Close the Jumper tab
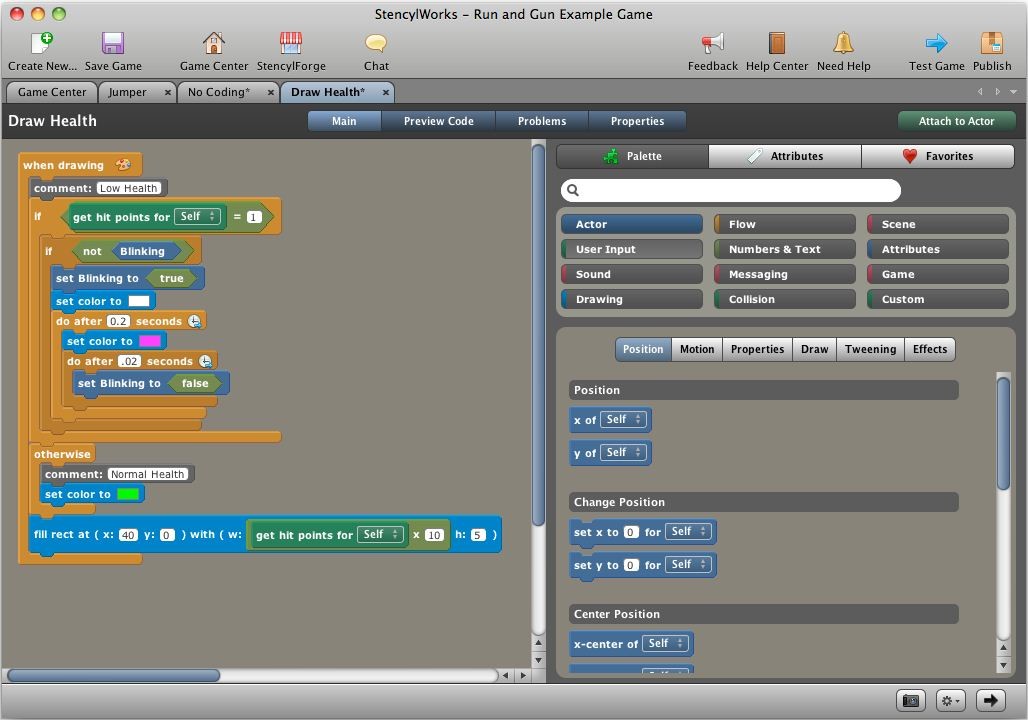1028x720 pixels. 168,92
